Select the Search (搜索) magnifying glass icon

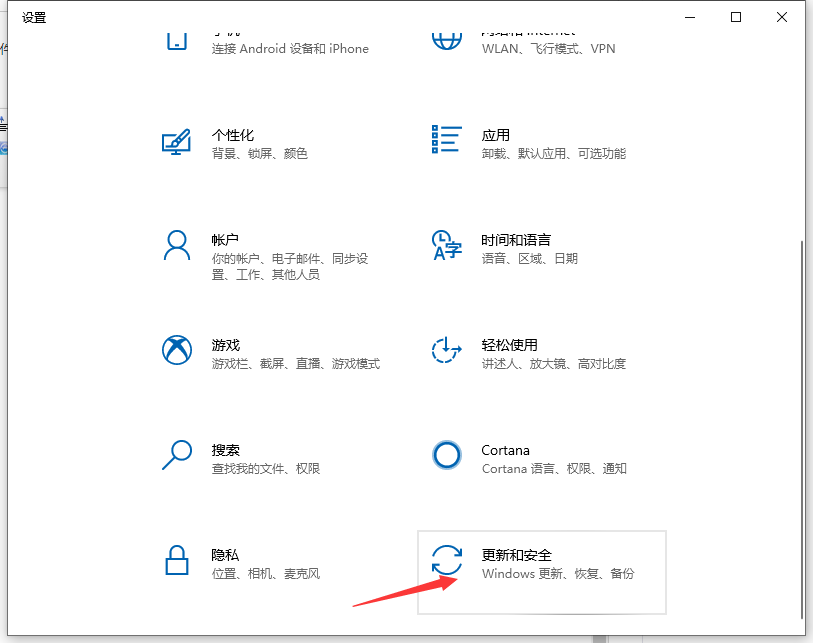coord(176,455)
